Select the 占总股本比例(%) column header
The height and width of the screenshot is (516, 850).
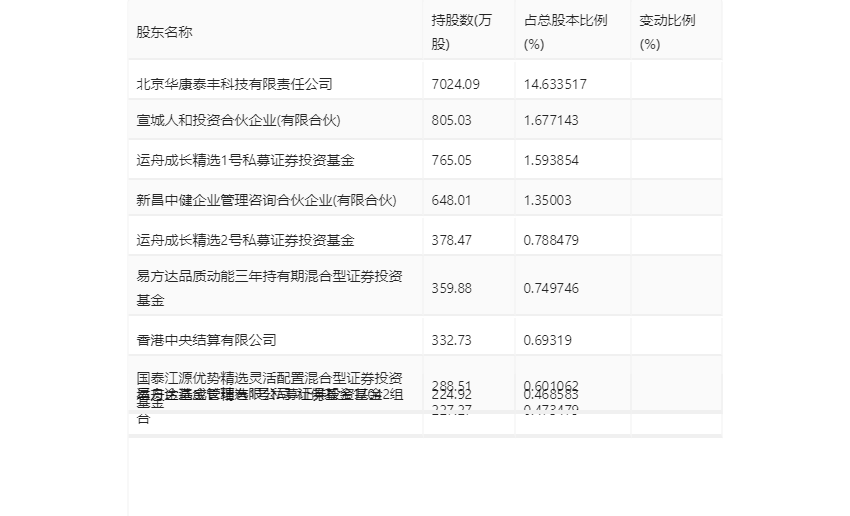(565, 32)
